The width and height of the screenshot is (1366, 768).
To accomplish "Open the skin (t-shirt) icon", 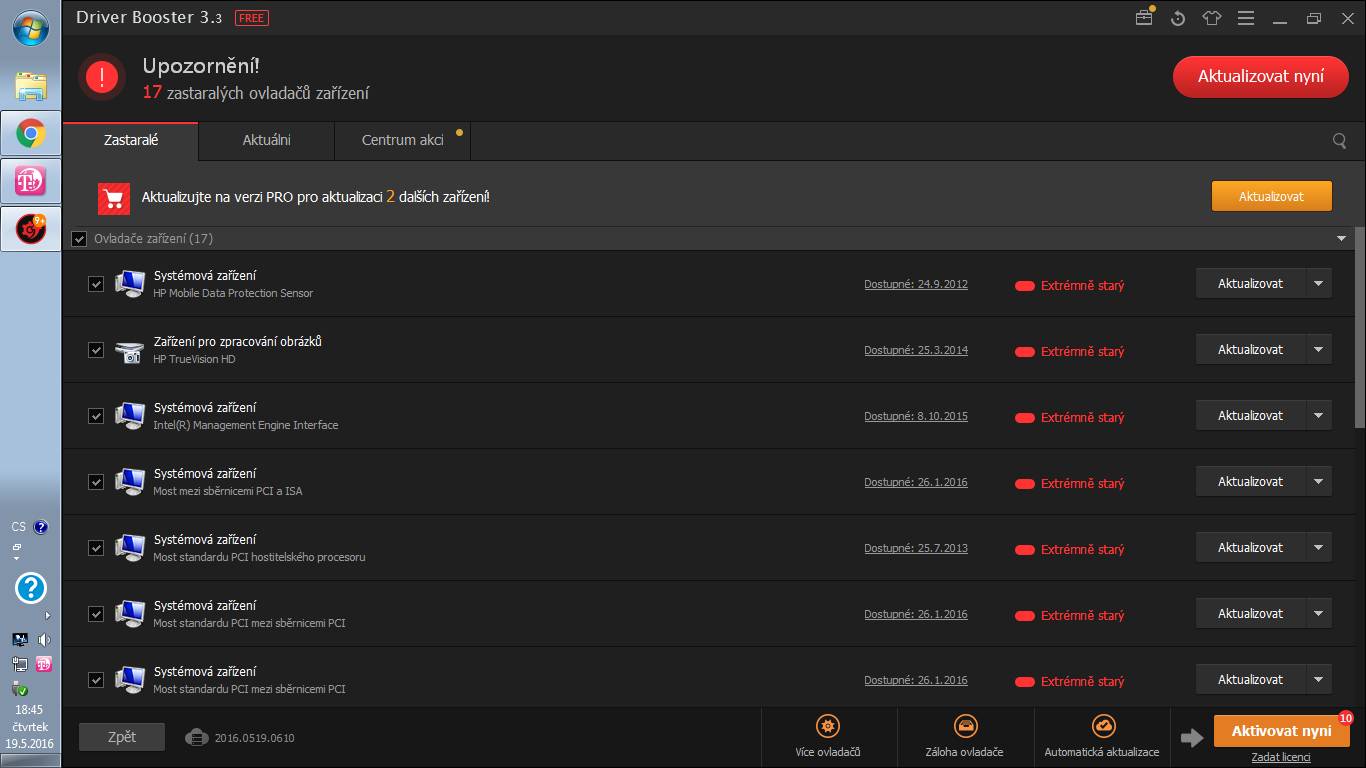I will click(x=1212, y=18).
